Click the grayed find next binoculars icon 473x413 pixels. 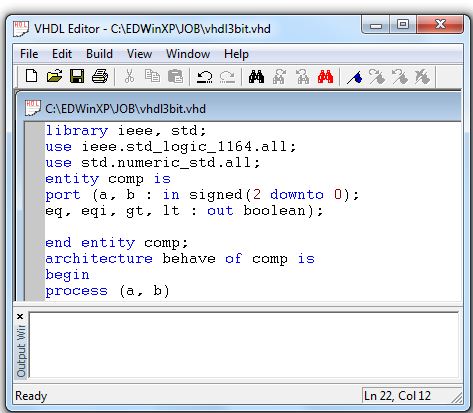point(279,77)
